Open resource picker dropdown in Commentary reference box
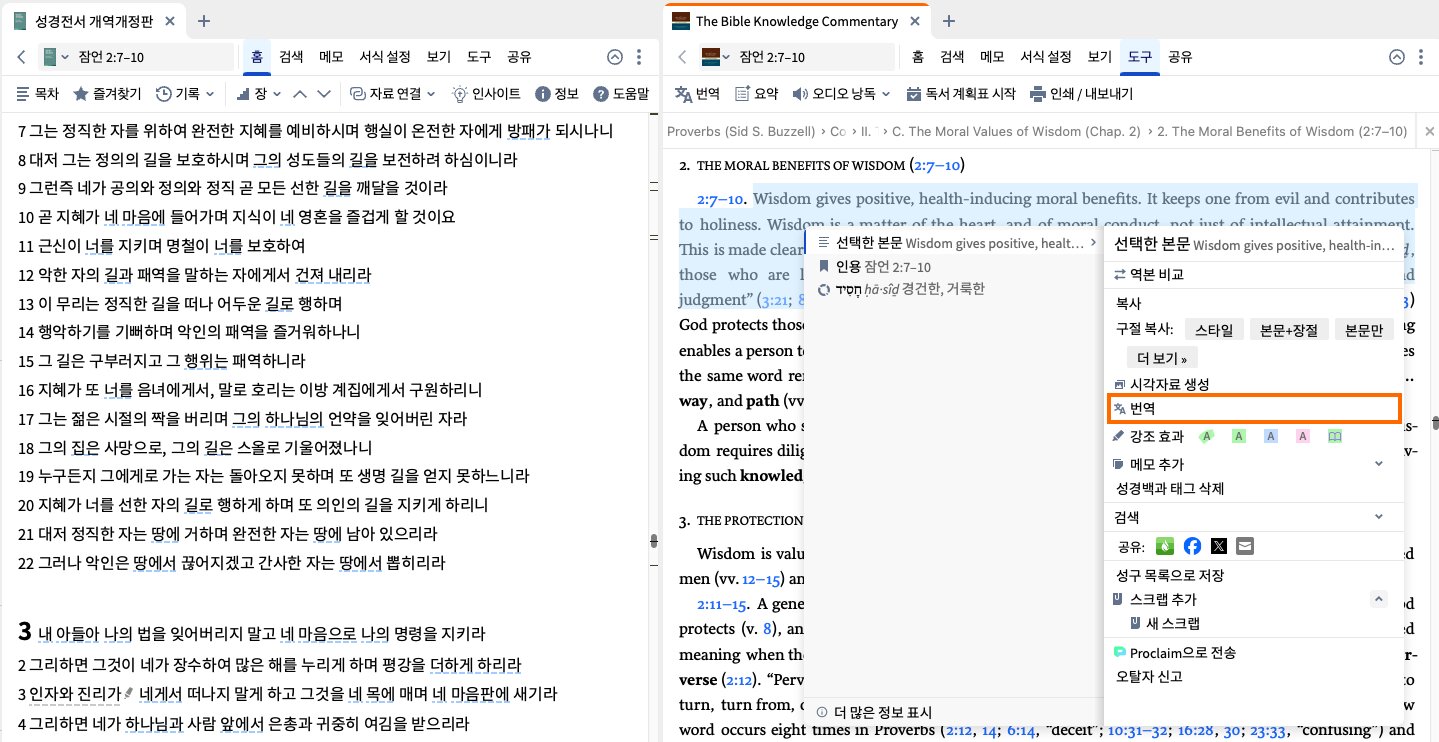The height and width of the screenshot is (742, 1439). pos(715,57)
